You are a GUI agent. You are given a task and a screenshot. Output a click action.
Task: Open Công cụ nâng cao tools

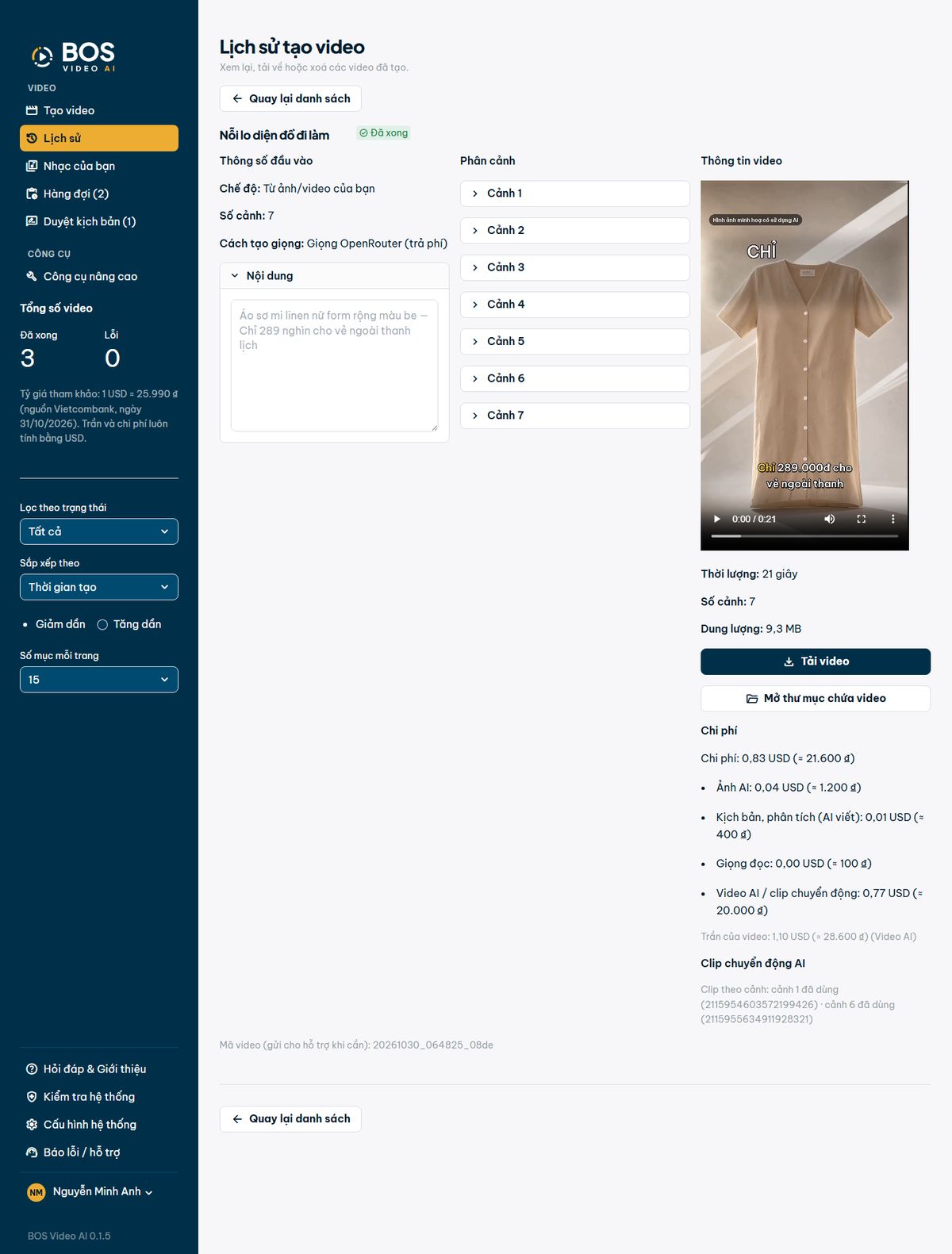[x=99, y=276]
